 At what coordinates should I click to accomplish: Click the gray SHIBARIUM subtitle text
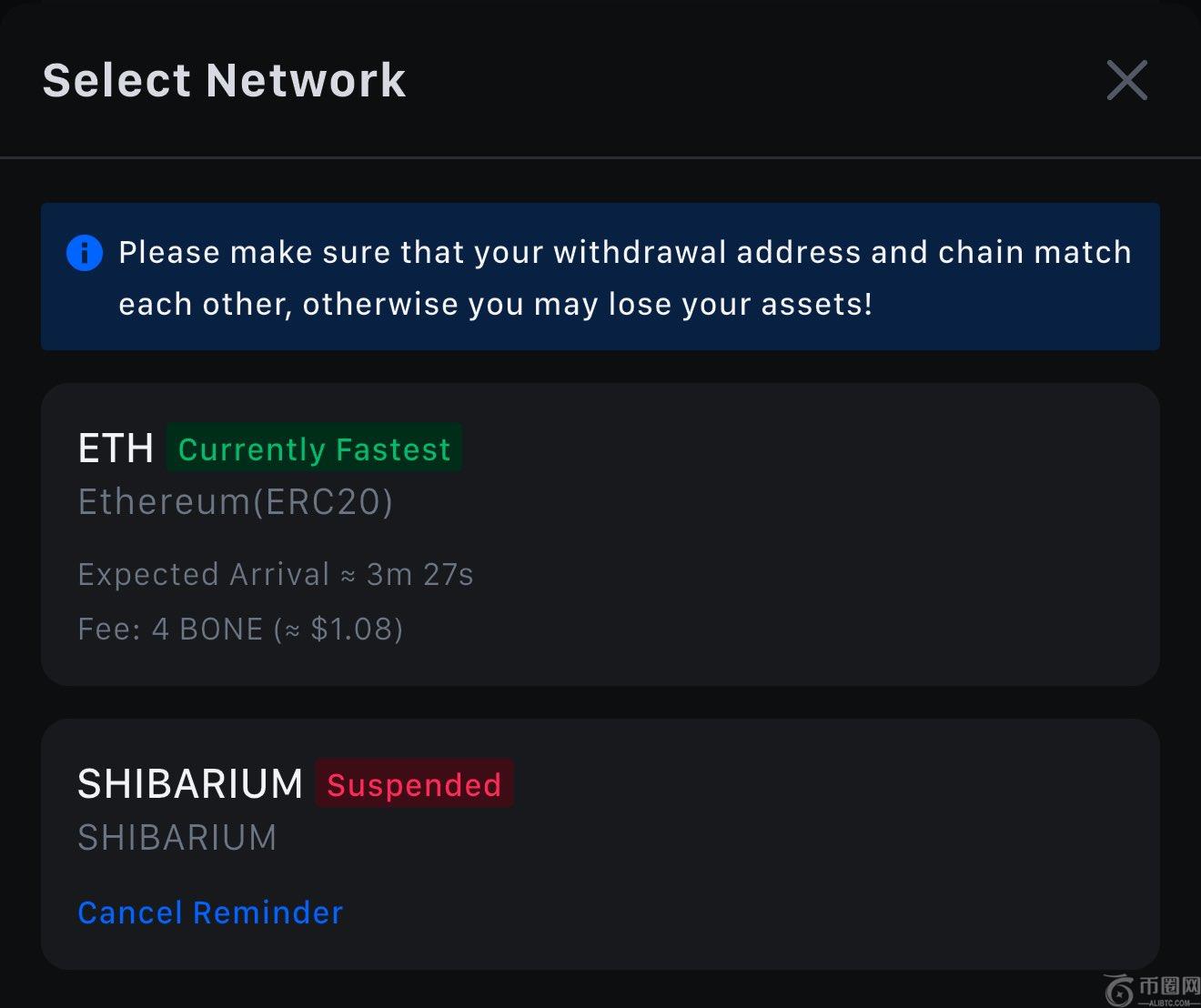(x=177, y=838)
